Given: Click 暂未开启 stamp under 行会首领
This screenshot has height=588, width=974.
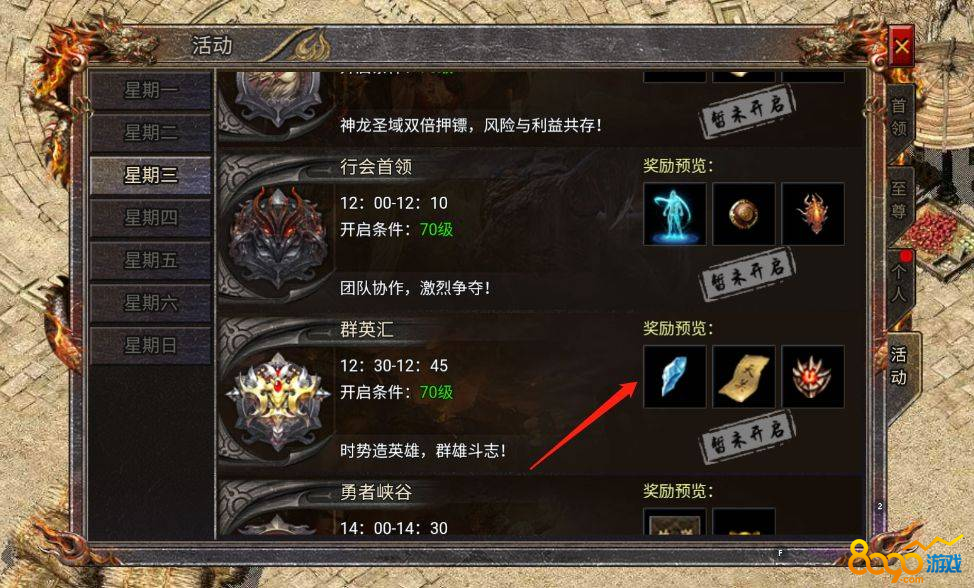Looking at the screenshot, I should [x=747, y=276].
